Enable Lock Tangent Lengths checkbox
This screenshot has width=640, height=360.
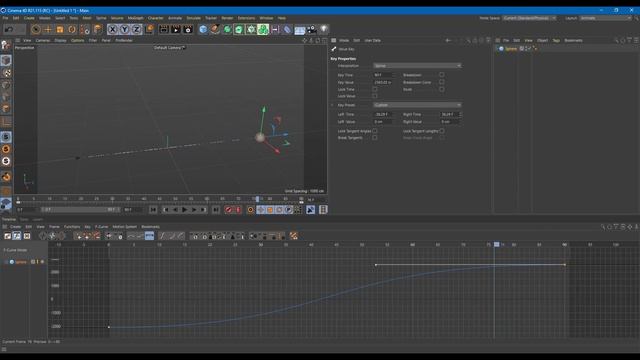[442, 131]
